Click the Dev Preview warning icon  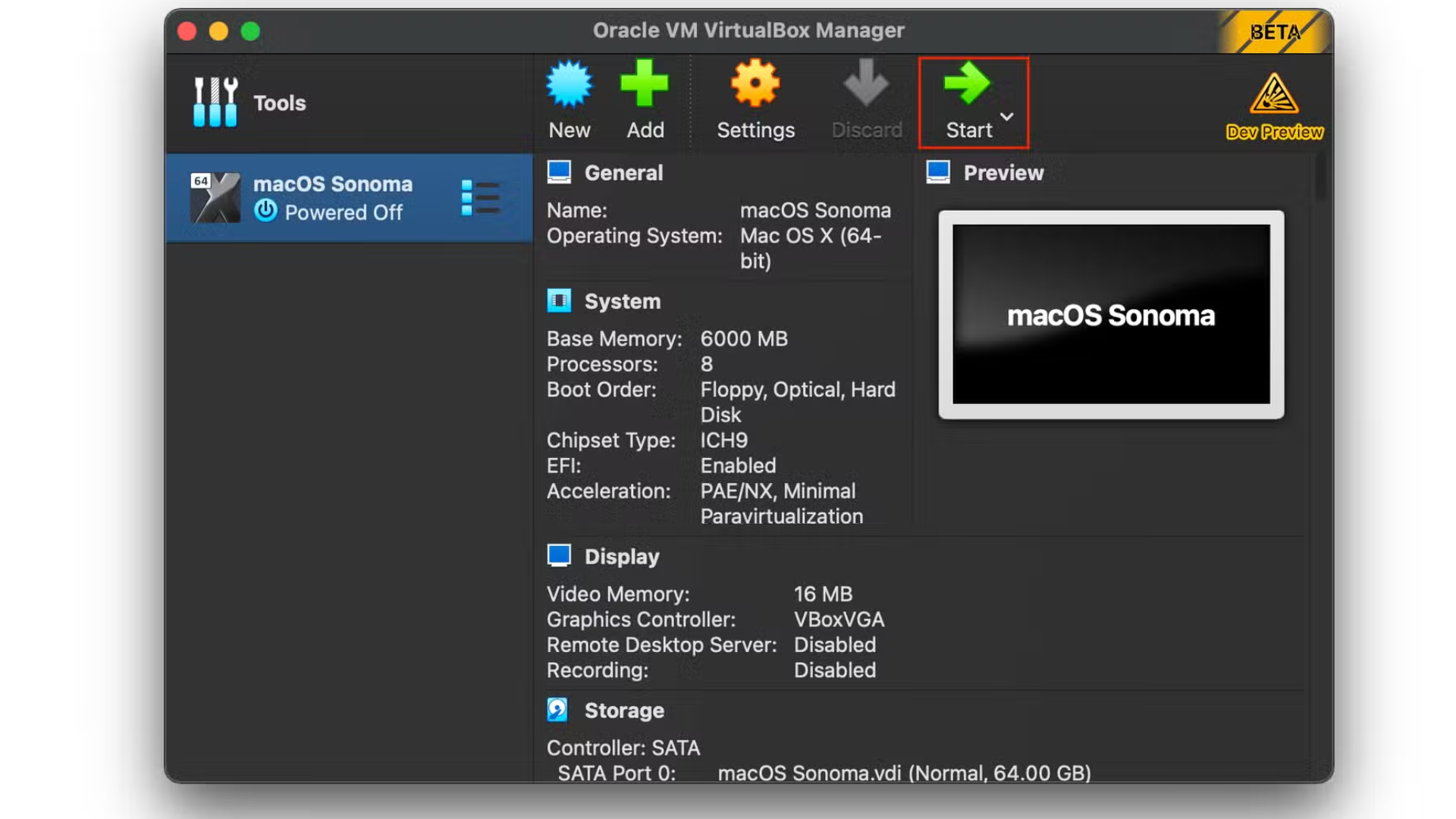1274,94
